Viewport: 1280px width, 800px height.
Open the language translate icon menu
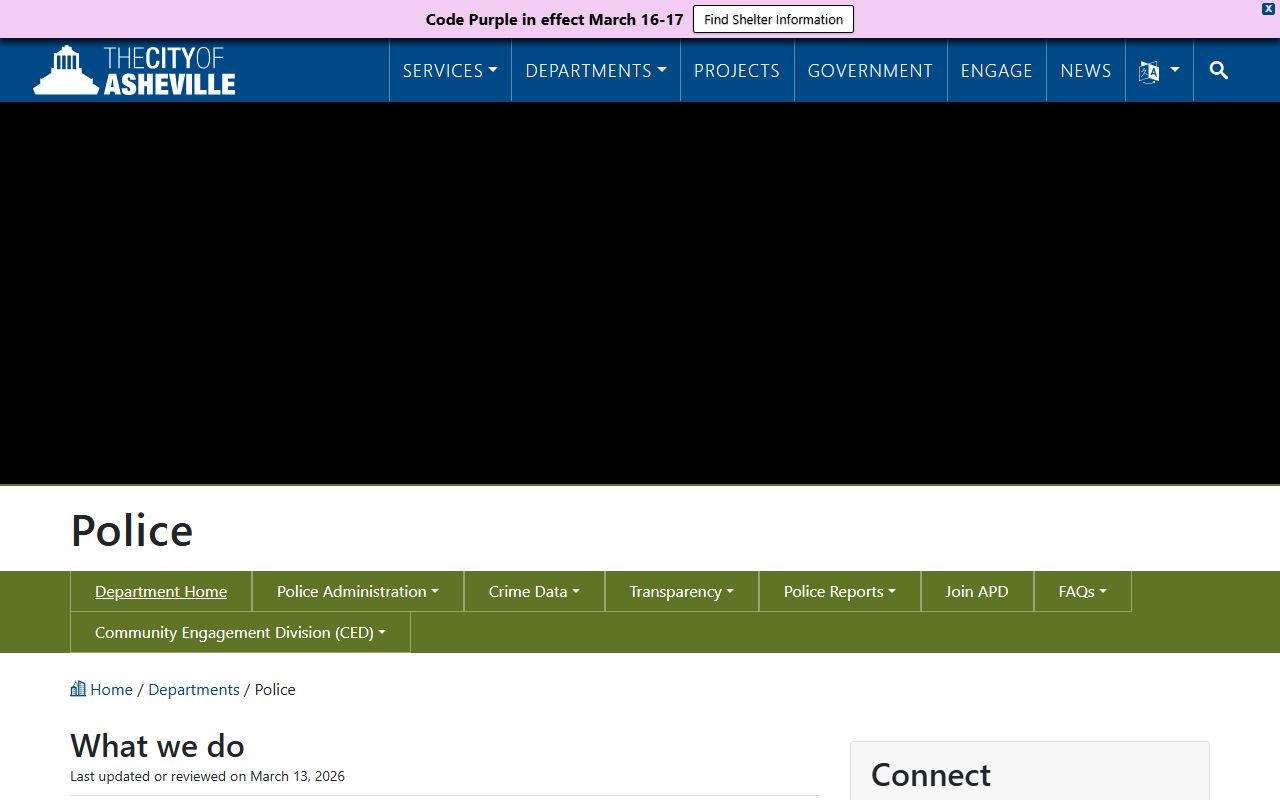click(1158, 71)
